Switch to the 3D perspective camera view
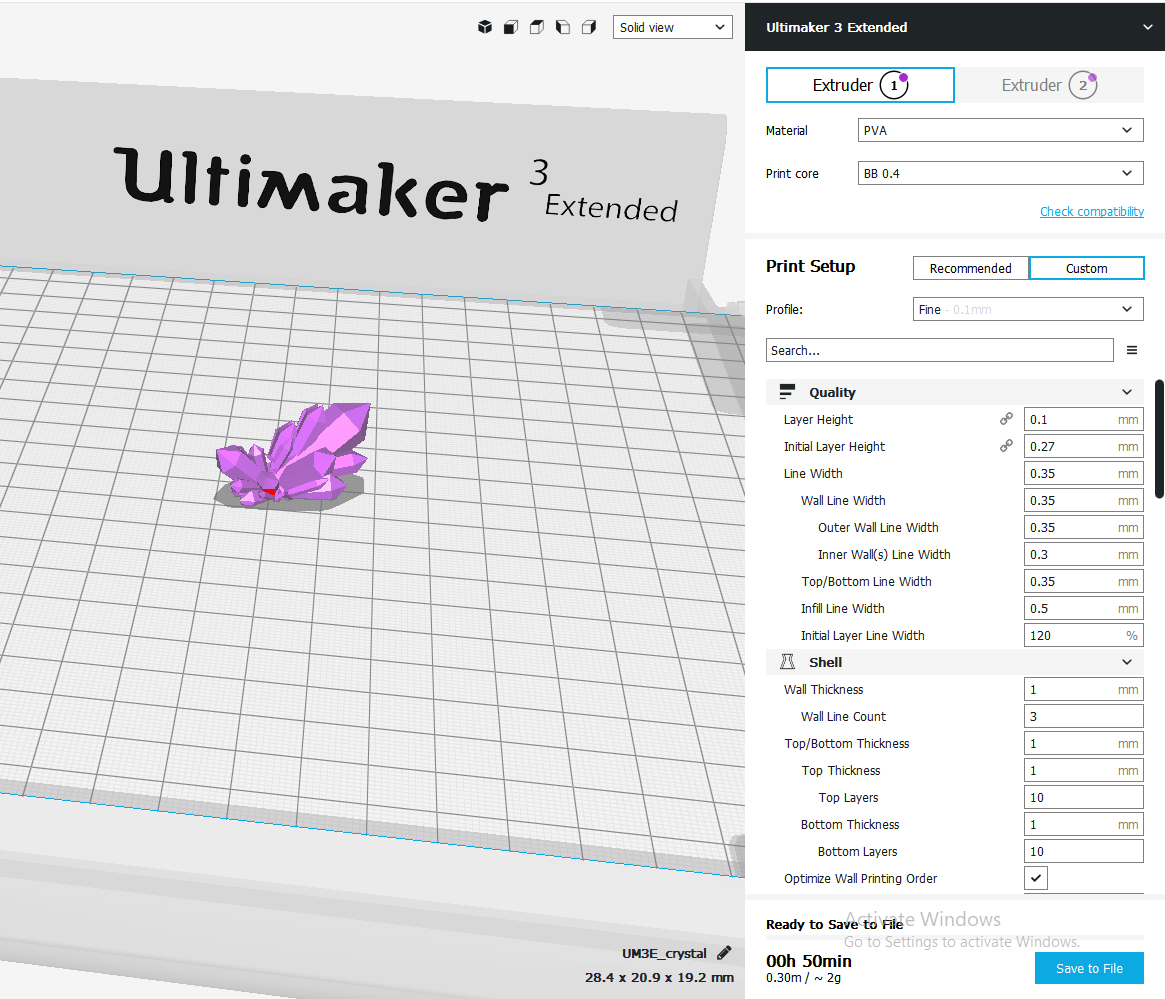Image resolution: width=1165 pixels, height=999 pixels. [484, 27]
